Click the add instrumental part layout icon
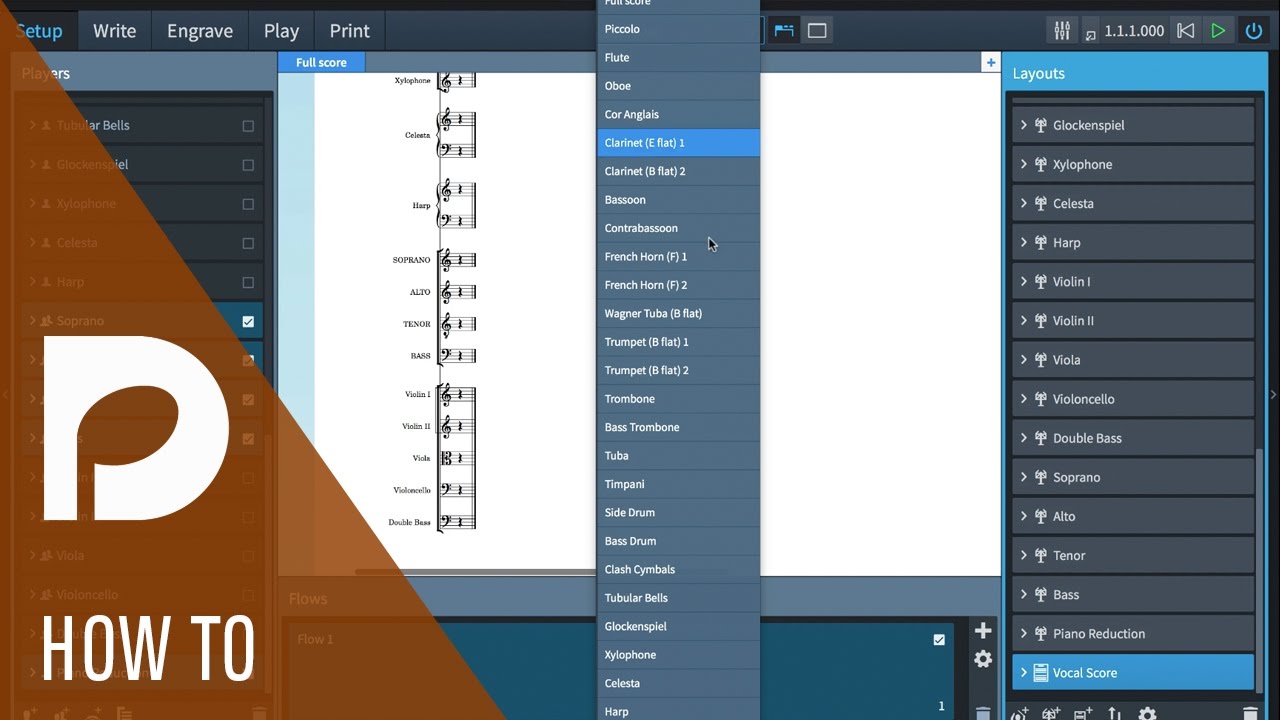The width and height of the screenshot is (1280, 720). (1051, 714)
